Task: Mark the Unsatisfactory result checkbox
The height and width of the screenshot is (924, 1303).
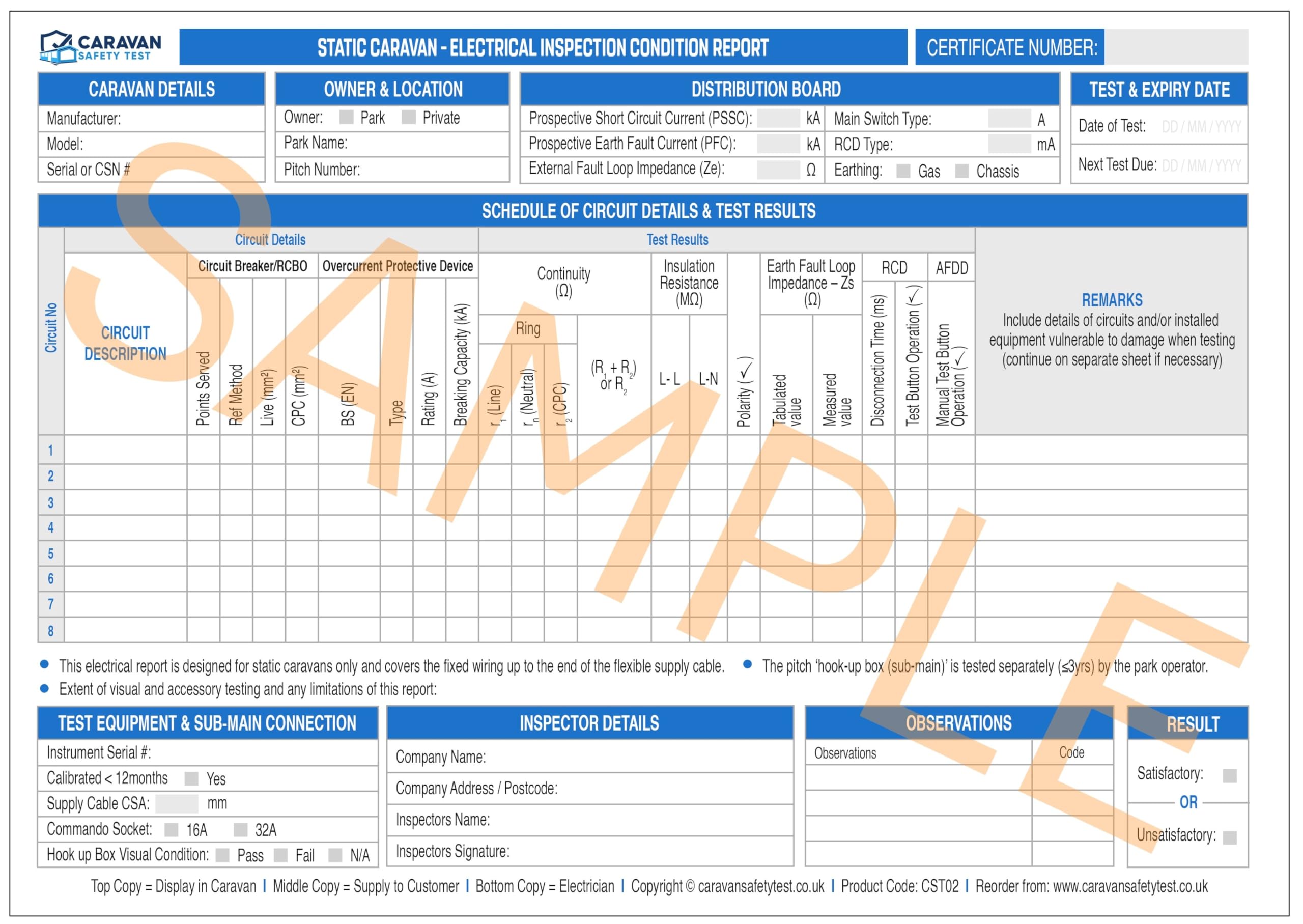Action: pyautogui.click(x=1230, y=837)
